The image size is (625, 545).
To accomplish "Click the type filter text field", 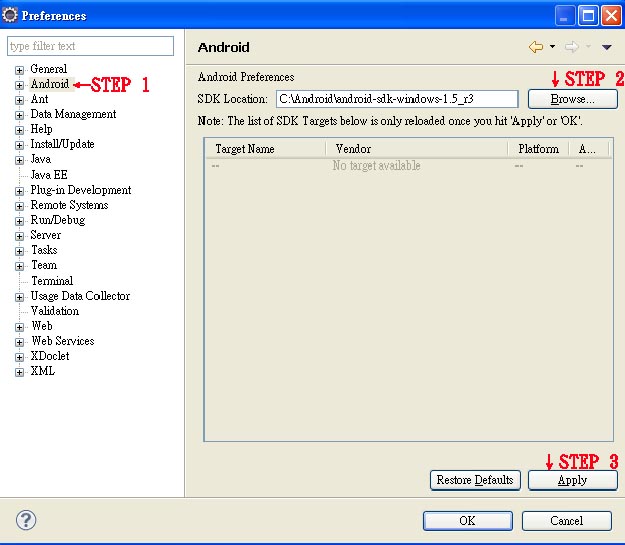I will click(90, 46).
